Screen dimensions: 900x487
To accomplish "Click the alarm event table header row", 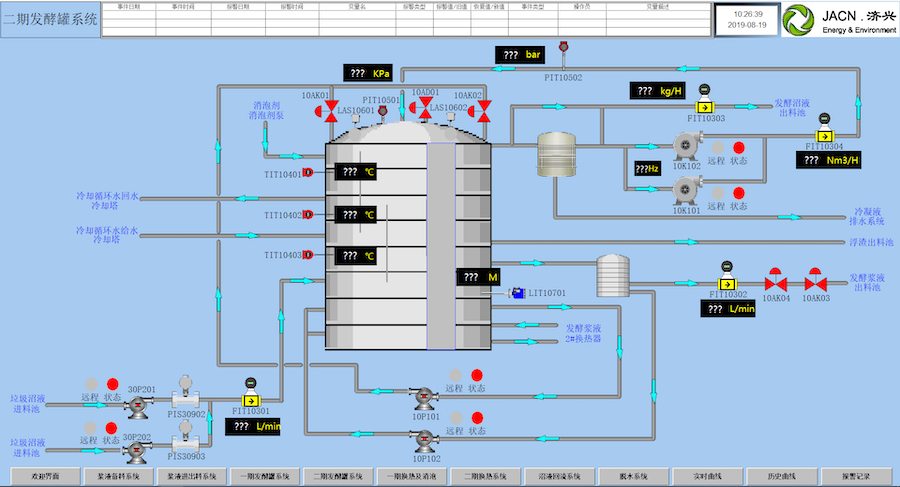I will 406,7.
